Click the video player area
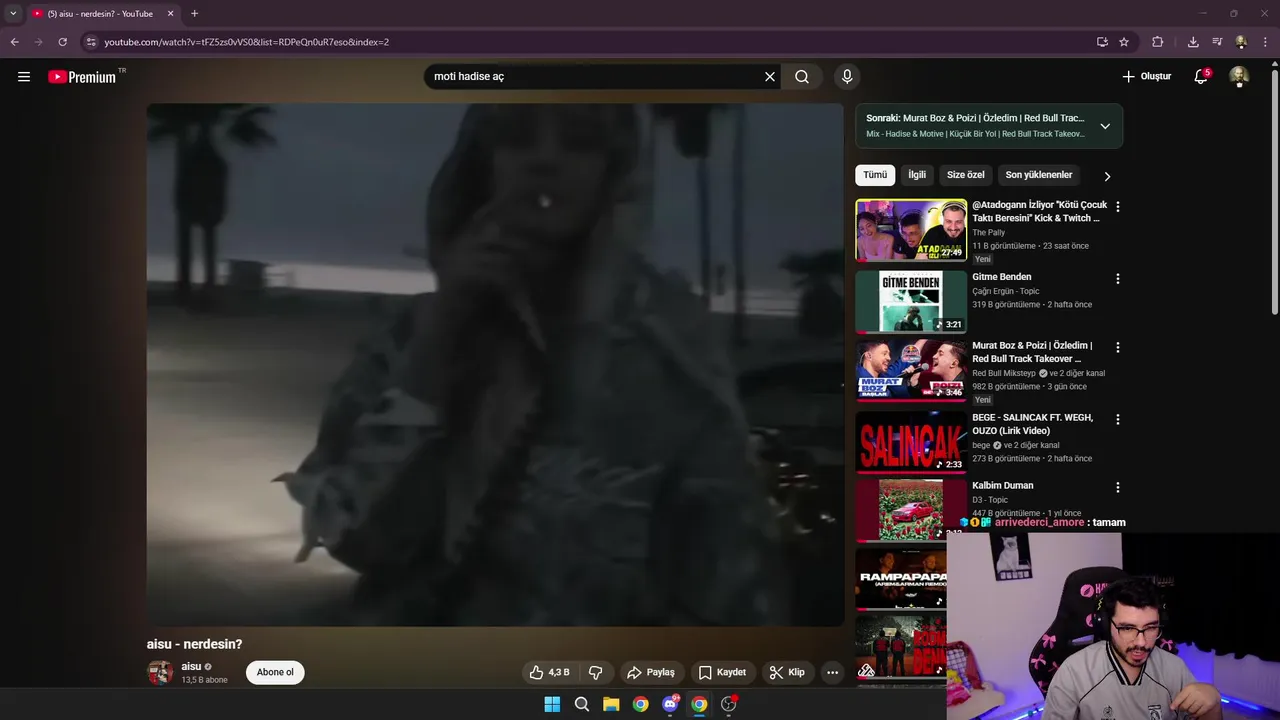 495,365
